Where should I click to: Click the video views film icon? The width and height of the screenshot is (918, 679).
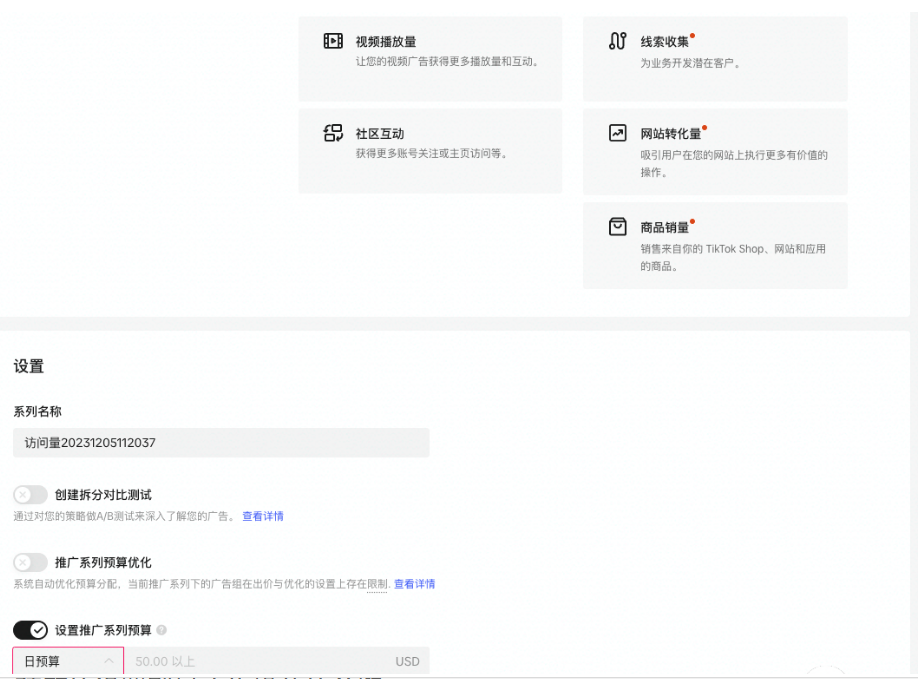tap(333, 41)
